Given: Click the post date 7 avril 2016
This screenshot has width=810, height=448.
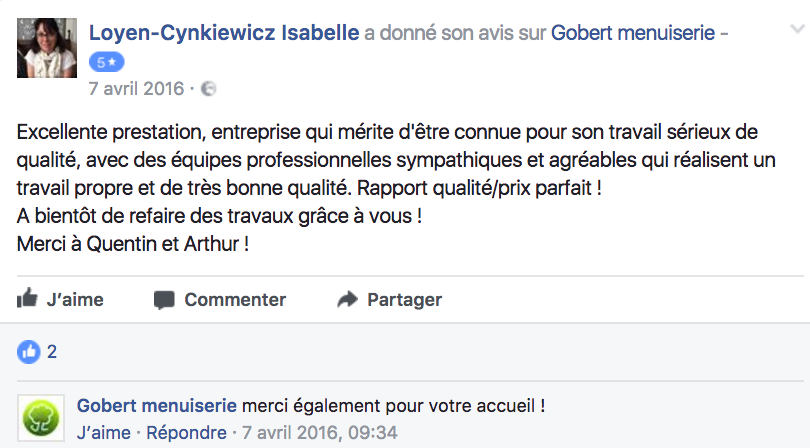Looking at the screenshot, I should click(136, 89).
